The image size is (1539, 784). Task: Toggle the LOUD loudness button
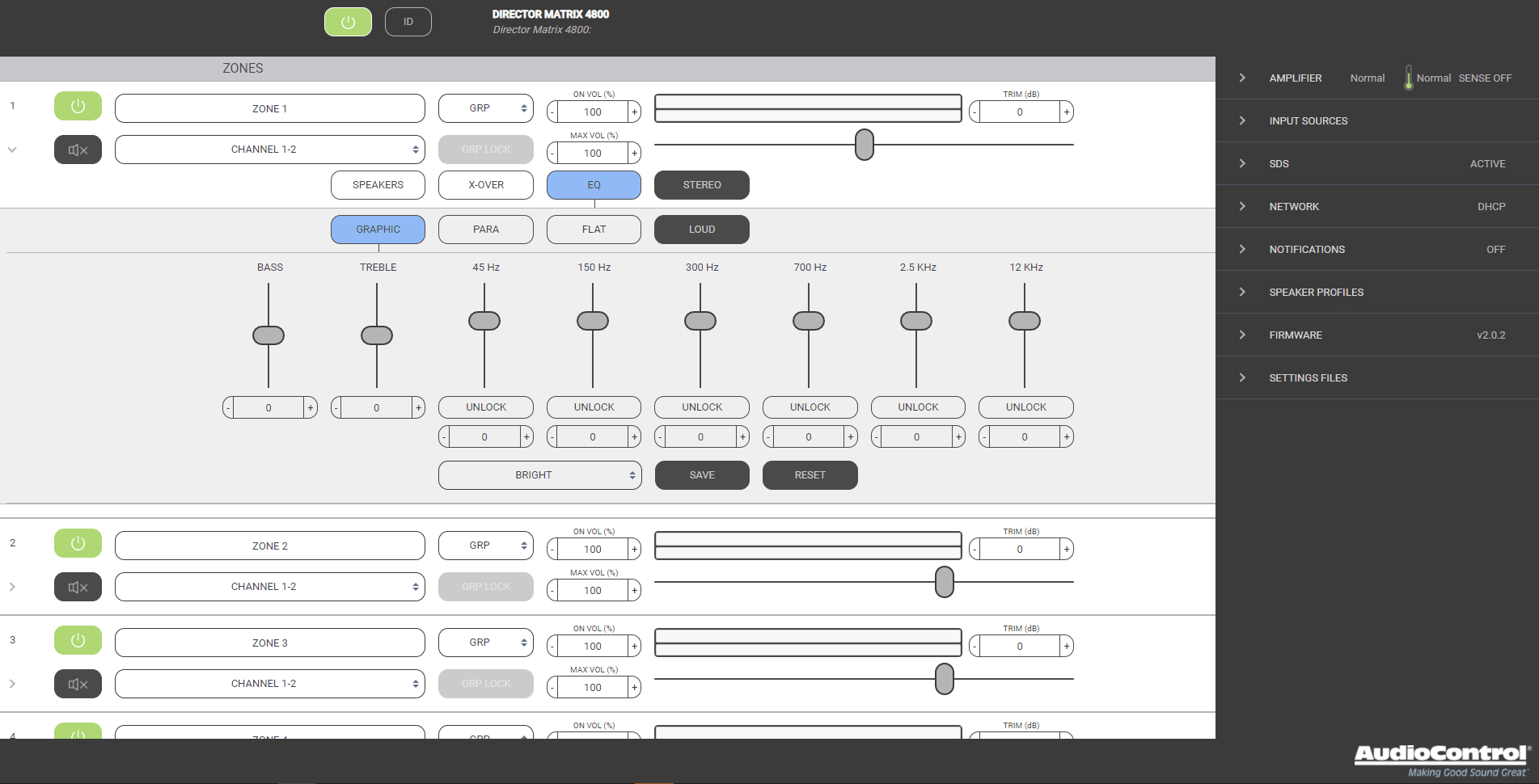[x=701, y=230]
